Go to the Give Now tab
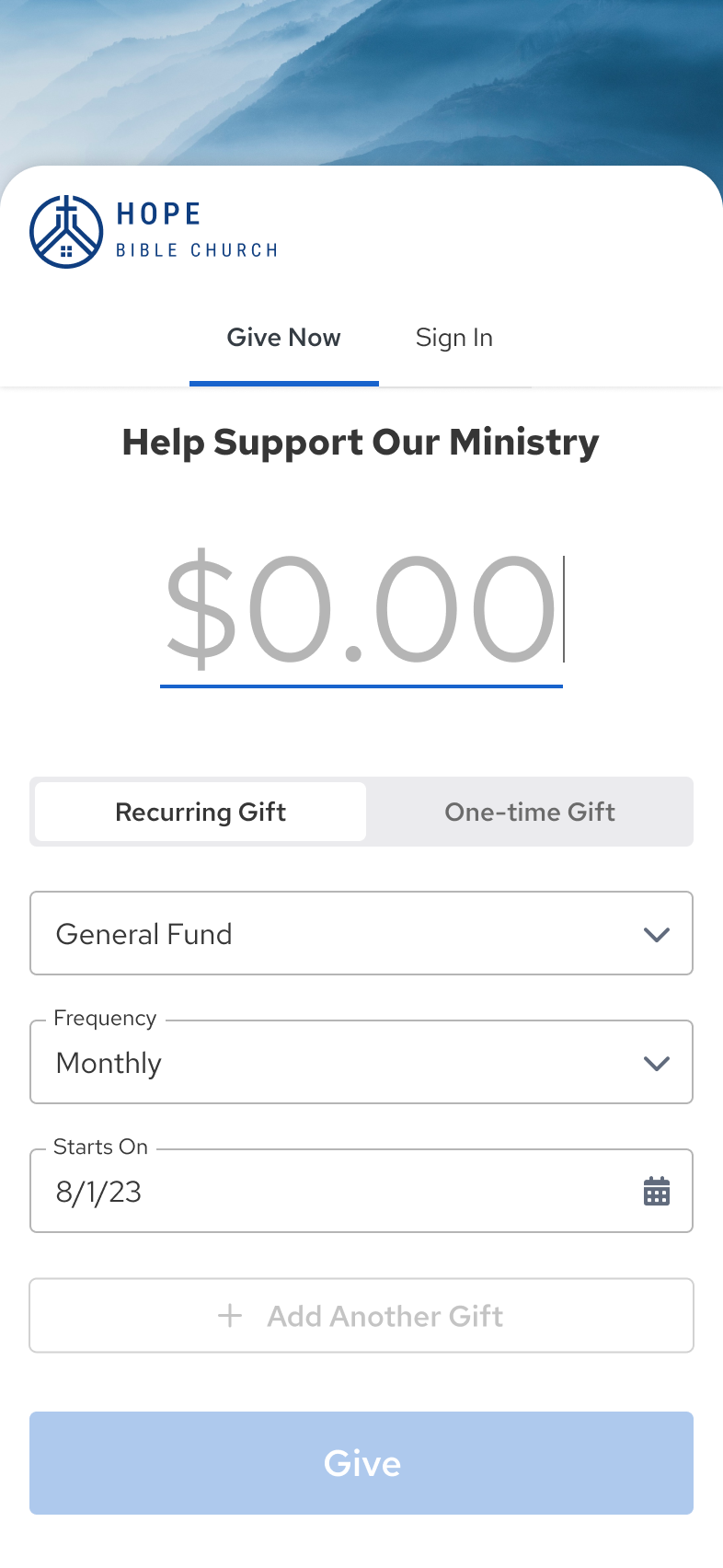 [x=283, y=338]
